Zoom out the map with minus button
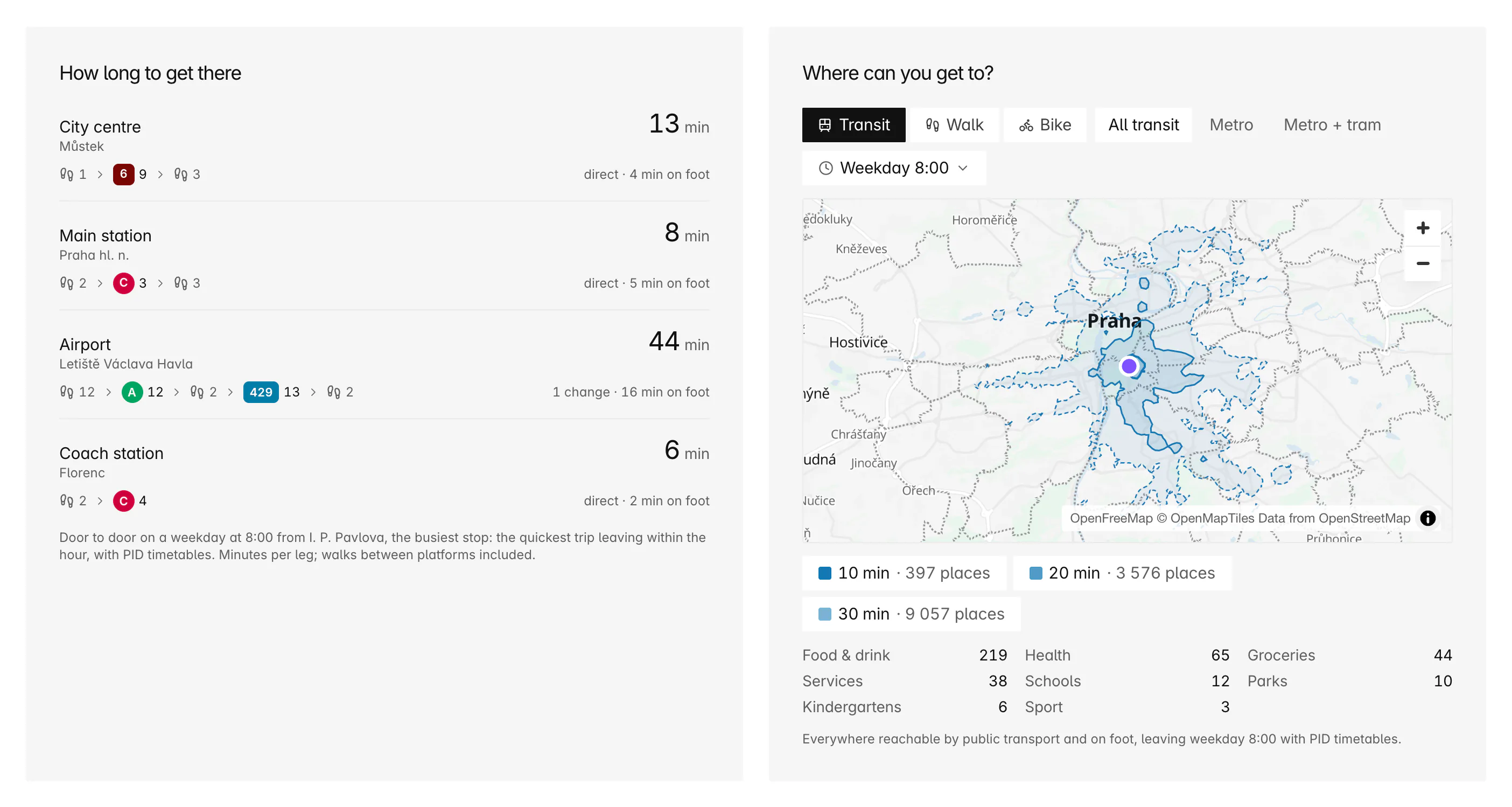The width and height of the screenshot is (1512, 807). (x=1423, y=263)
